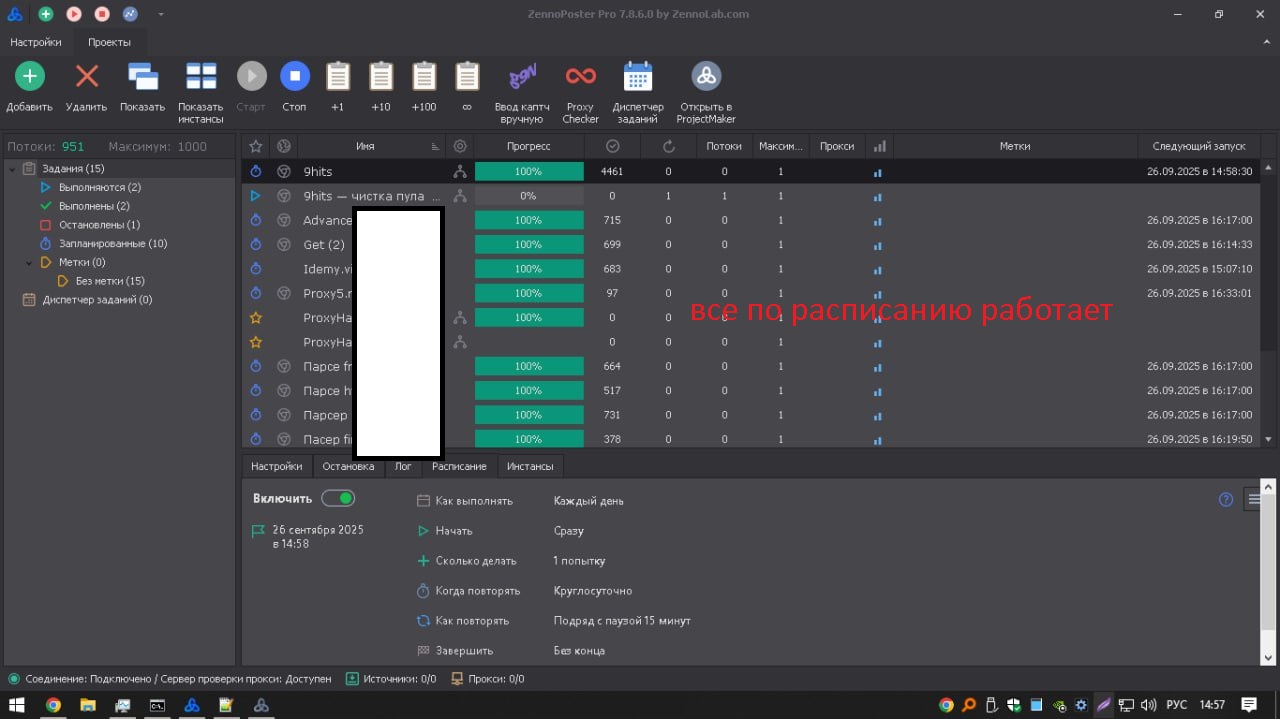
Task: Select the Get (2) project row
Action: (751, 245)
